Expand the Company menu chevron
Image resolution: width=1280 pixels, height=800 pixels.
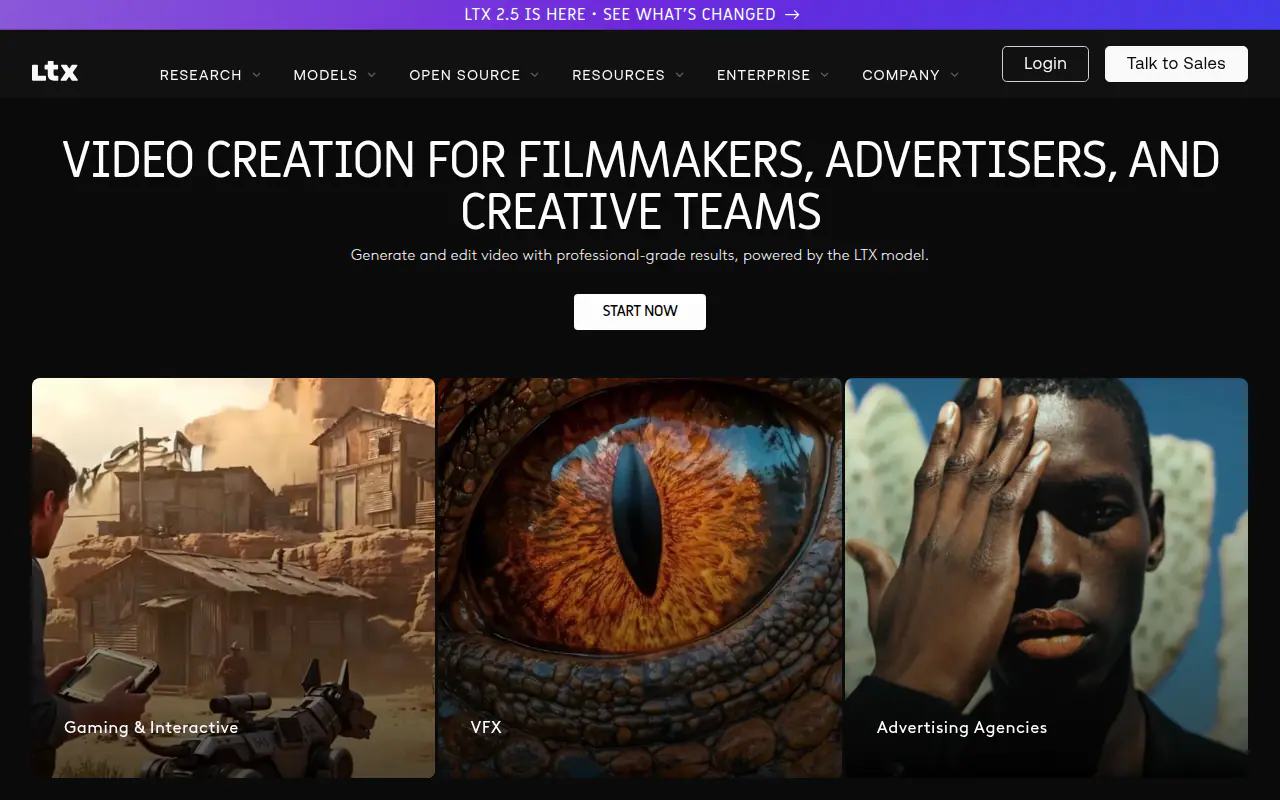tap(955, 75)
